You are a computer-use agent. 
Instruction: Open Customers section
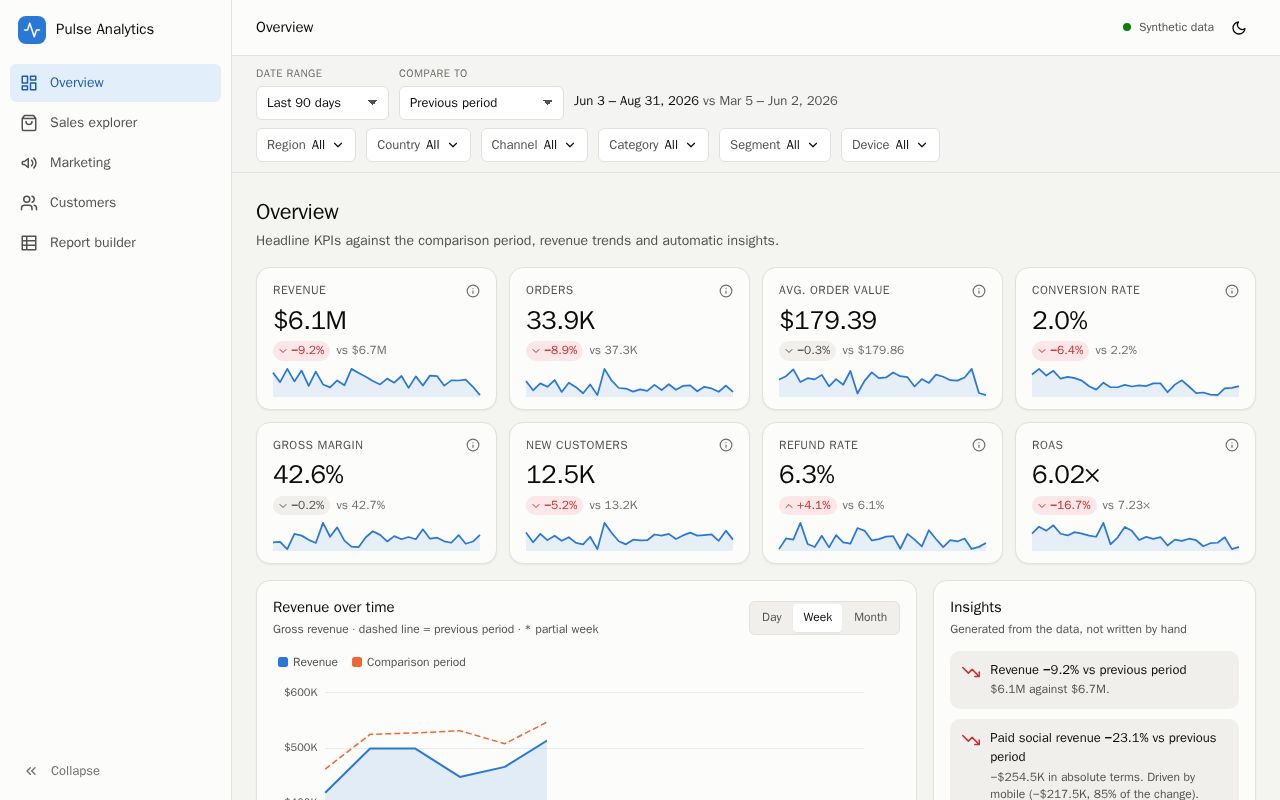(x=115, y=203)
